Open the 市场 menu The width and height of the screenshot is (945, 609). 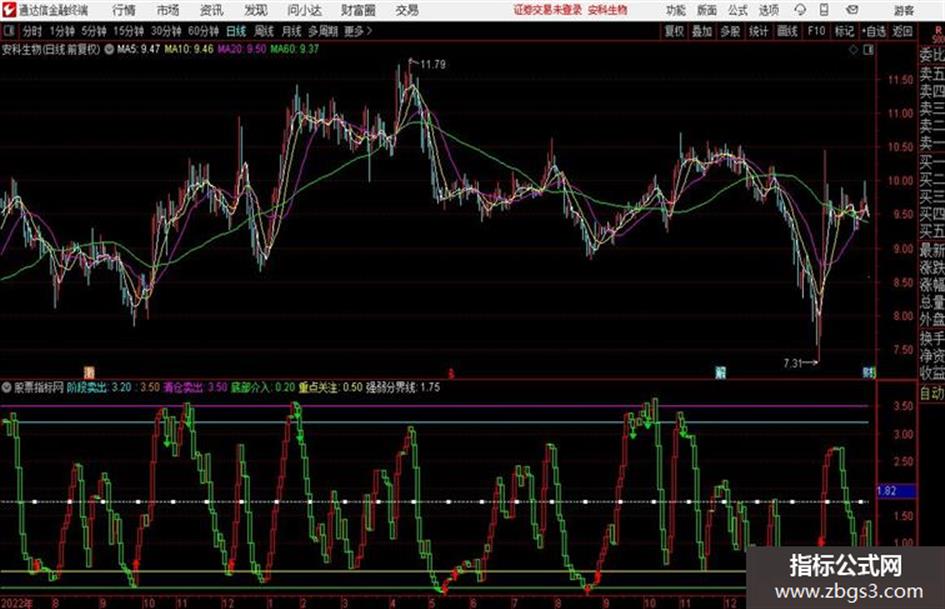pyautogui.click(x=168, y=10)
